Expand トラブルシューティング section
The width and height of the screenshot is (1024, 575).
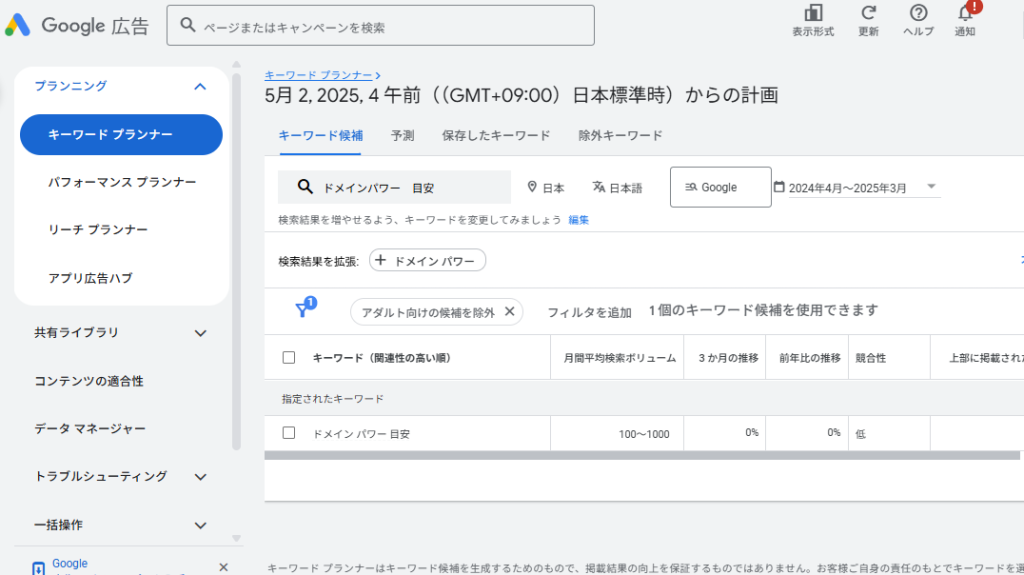[200, 477]
